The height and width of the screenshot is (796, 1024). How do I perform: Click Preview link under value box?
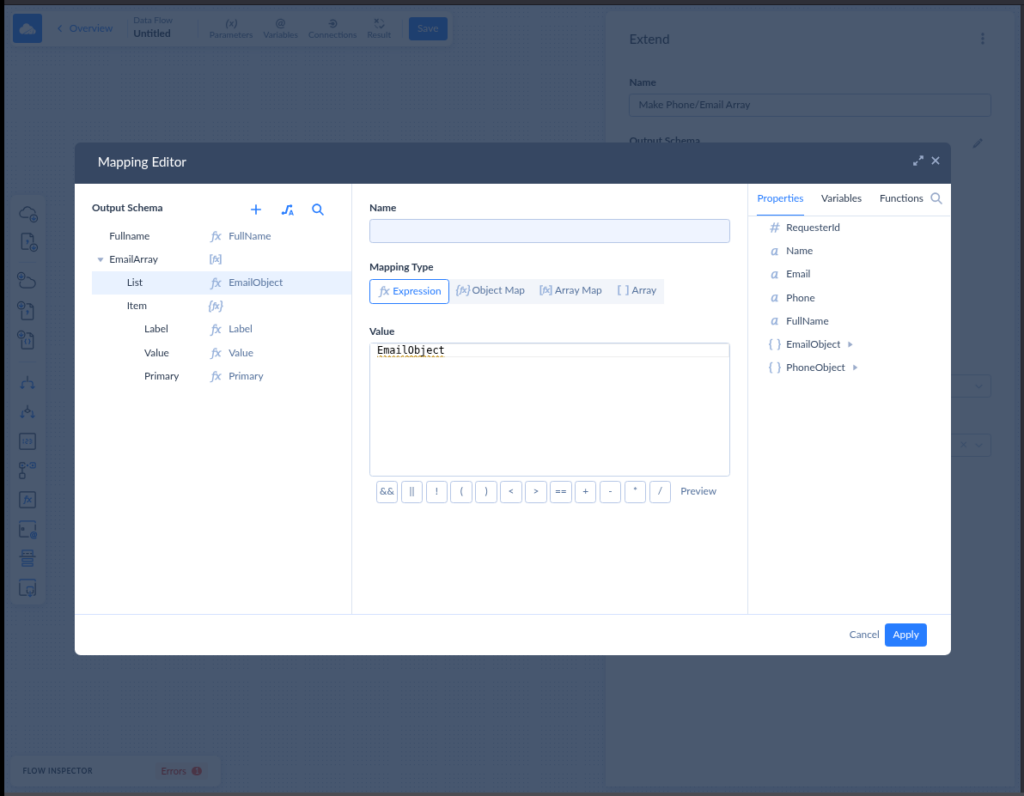[x=698, y=492]
